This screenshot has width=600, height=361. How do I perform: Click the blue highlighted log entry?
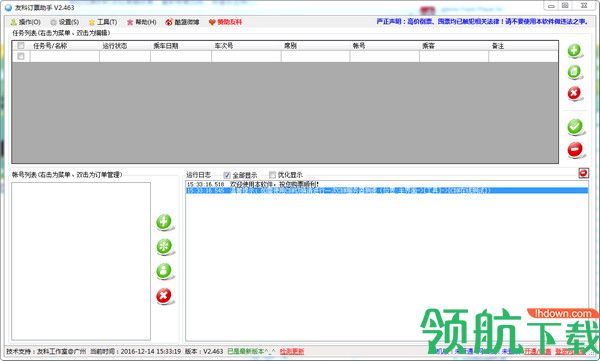(387, 190)
